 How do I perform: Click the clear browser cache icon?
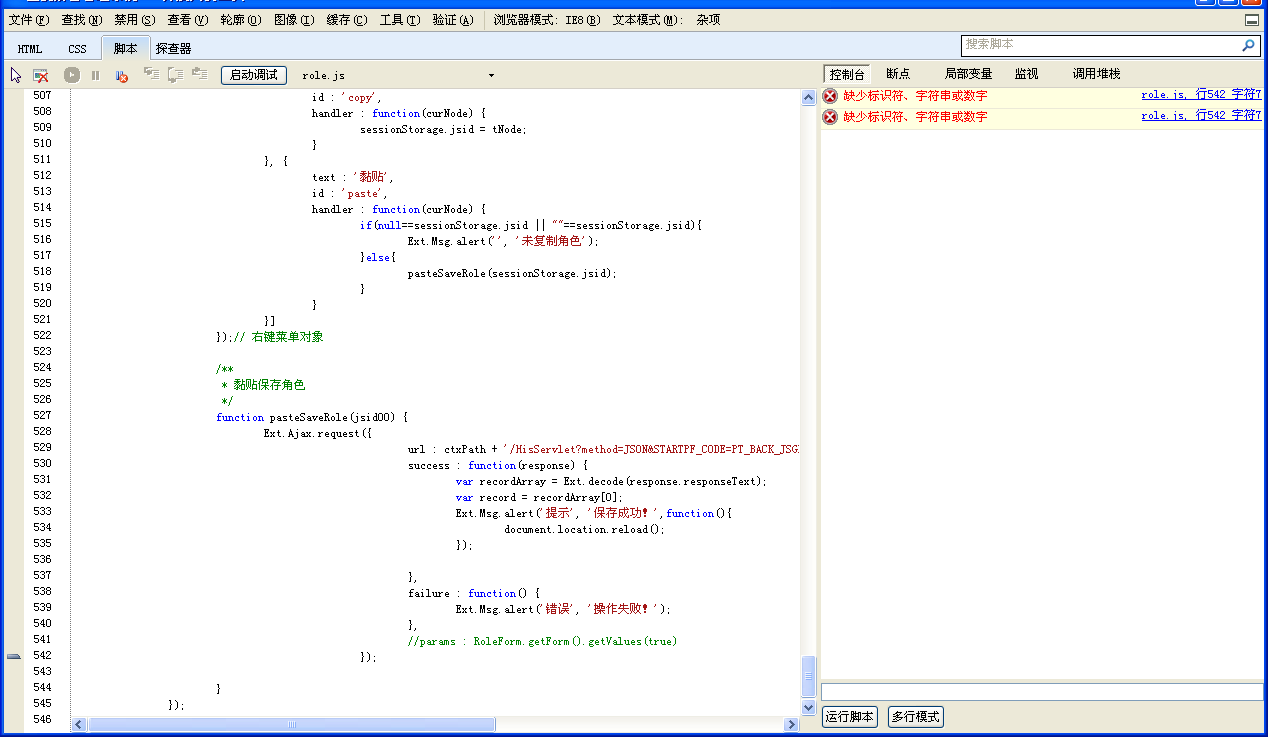tap(41, 75)
